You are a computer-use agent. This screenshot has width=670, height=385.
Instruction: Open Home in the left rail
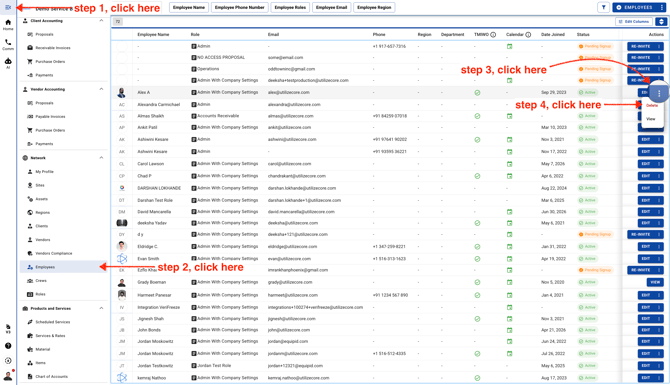pyautogui.click(x=8, y=25)
